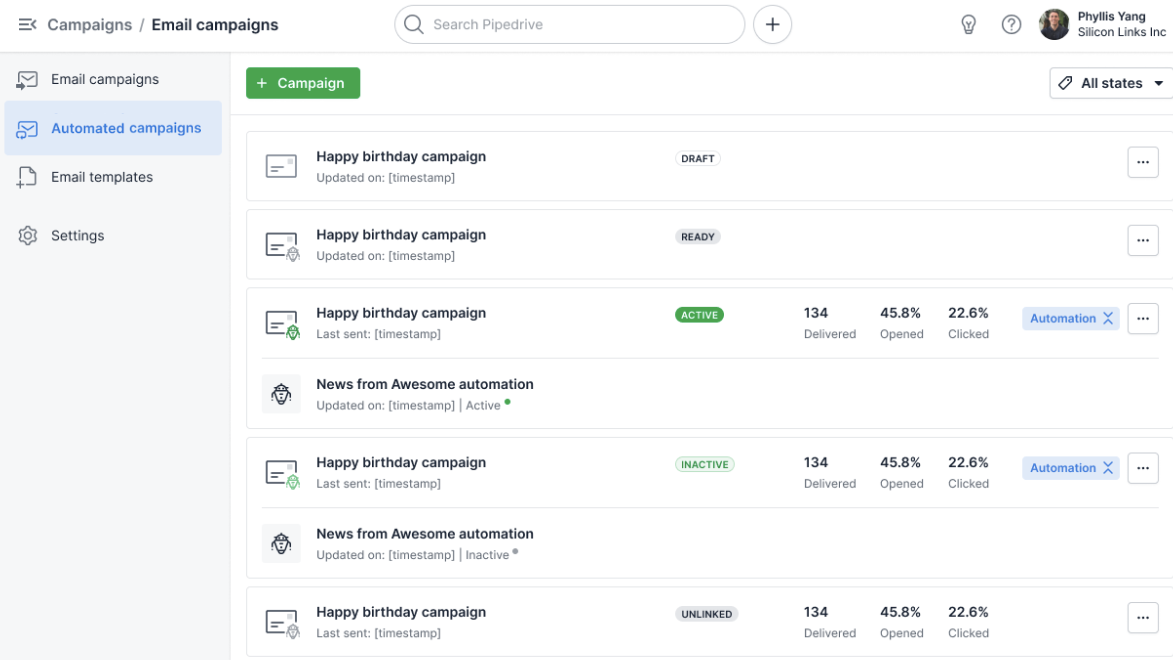1173x660 pixels.
Task: Click the Settings gear icon
Action: coord(28,236)
